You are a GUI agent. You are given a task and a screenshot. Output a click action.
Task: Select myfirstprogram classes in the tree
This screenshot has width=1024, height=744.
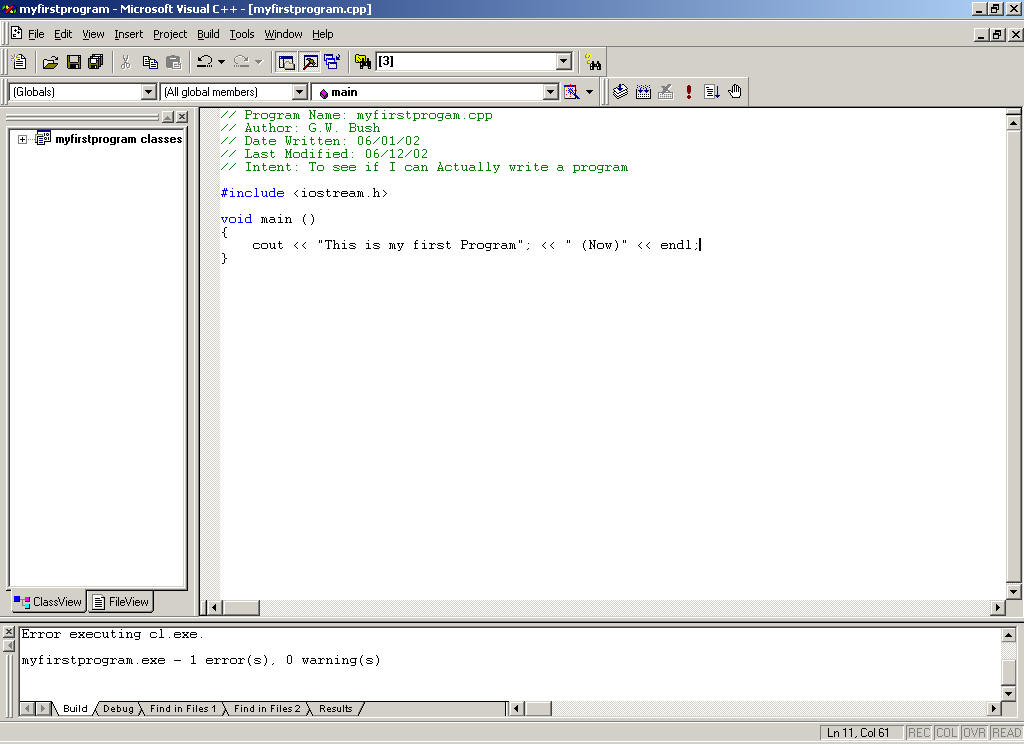[x=118, y=139]
